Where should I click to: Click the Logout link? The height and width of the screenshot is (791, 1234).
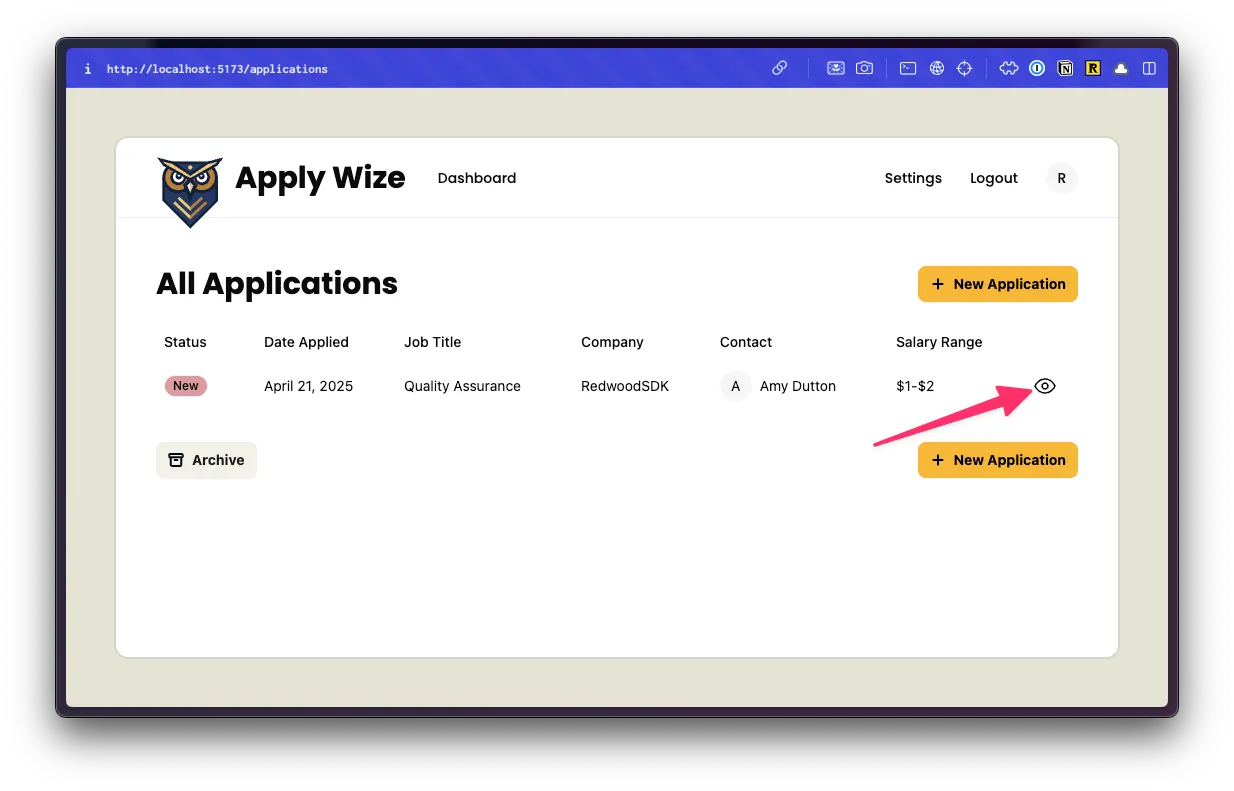(994, 178)
